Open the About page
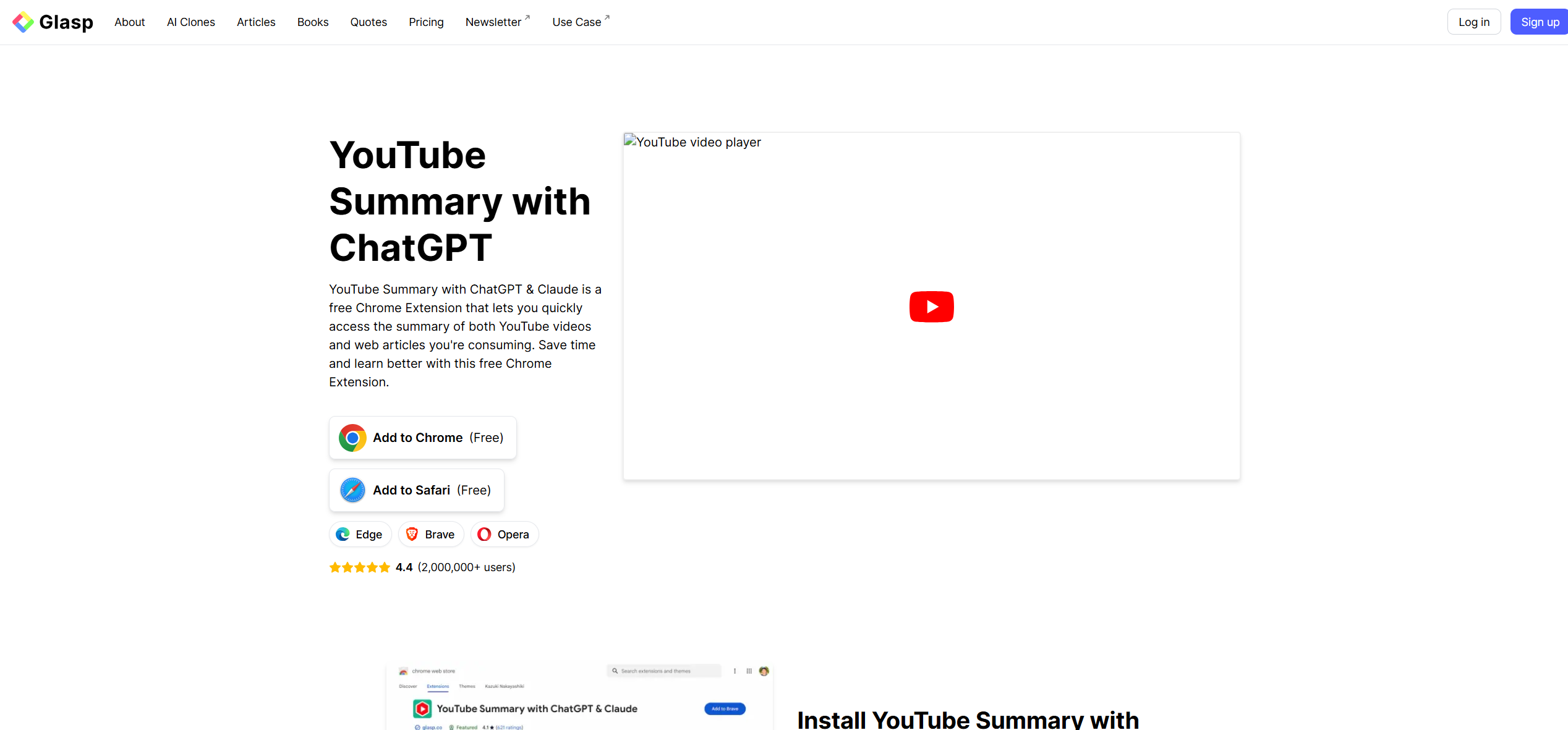Viewport: 1568px width, 730px height. 129,22
